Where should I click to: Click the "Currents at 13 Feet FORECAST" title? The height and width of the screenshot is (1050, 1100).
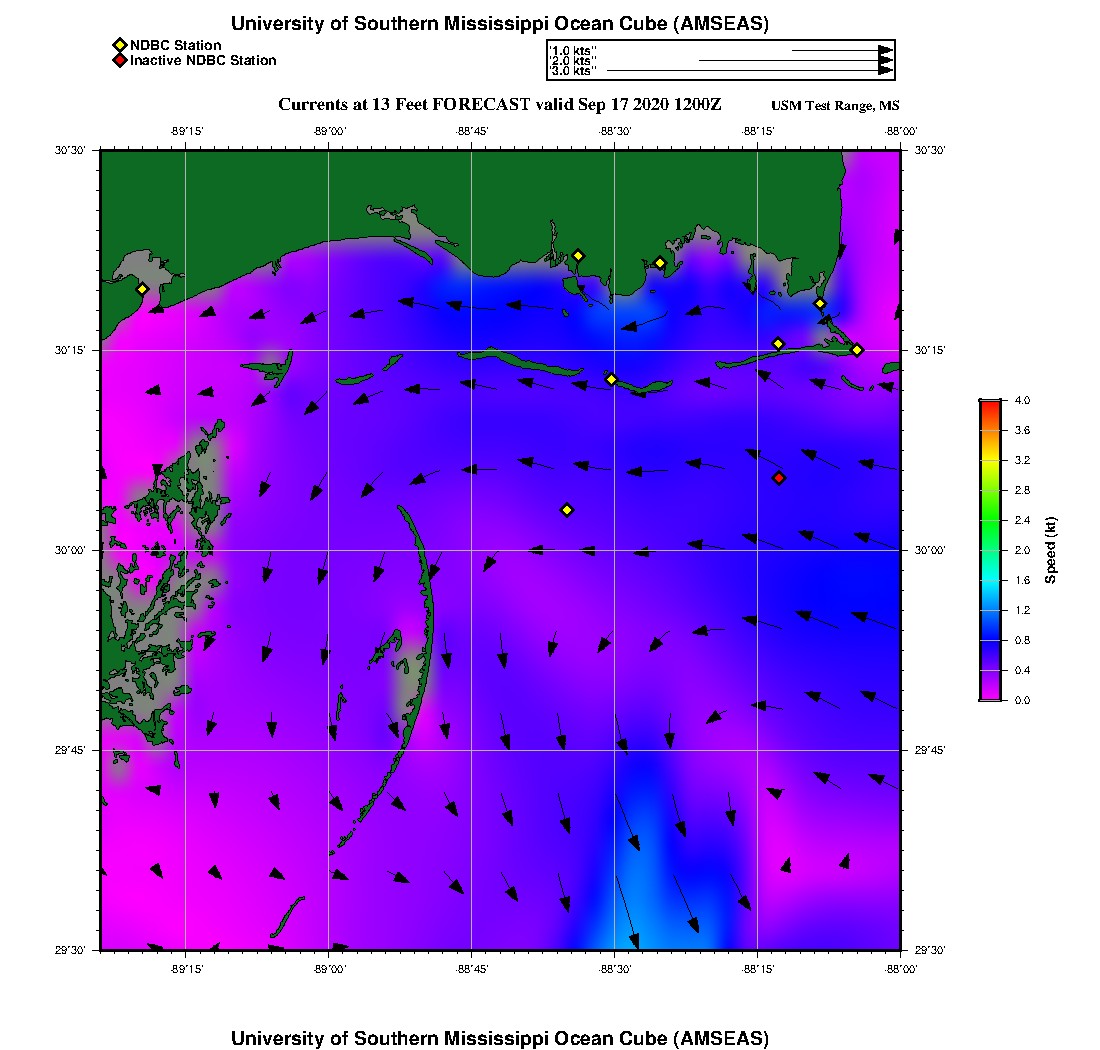pyautogui.click(x=499, y=105)
